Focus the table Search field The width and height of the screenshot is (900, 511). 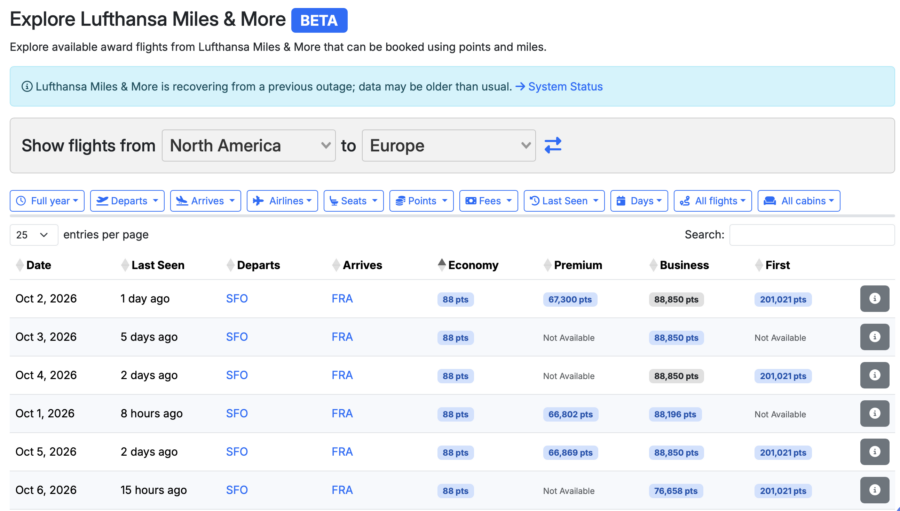click(812, 235)
